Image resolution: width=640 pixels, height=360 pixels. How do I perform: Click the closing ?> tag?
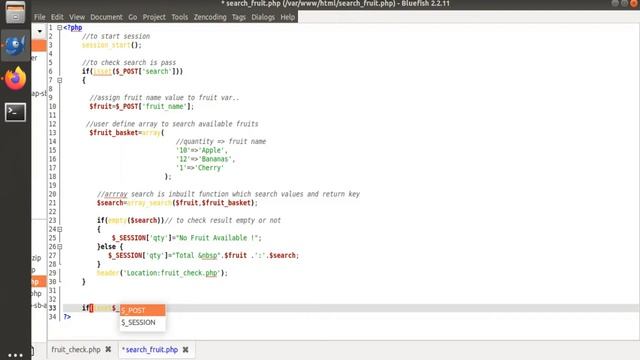[x=67, y=317]
